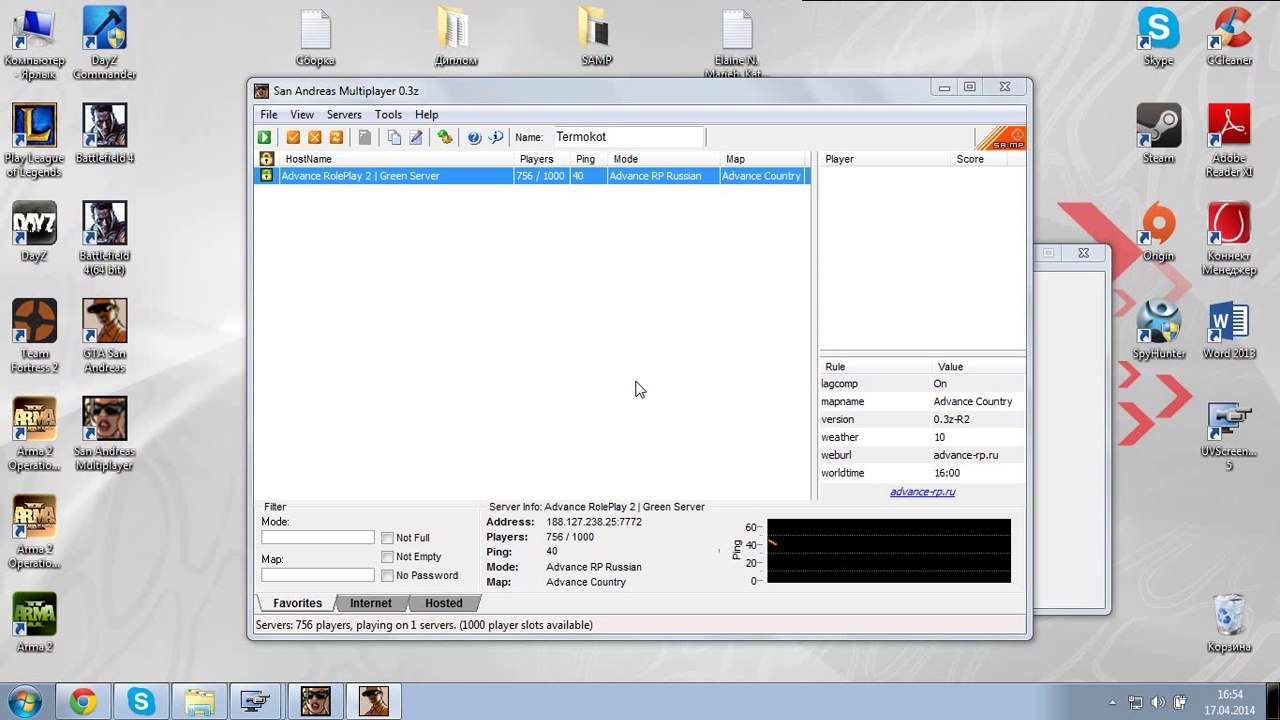Screen dimensions: 1280x720
Task: Enable the Not Full filter checkbox
Action: (x=387, y=538)
